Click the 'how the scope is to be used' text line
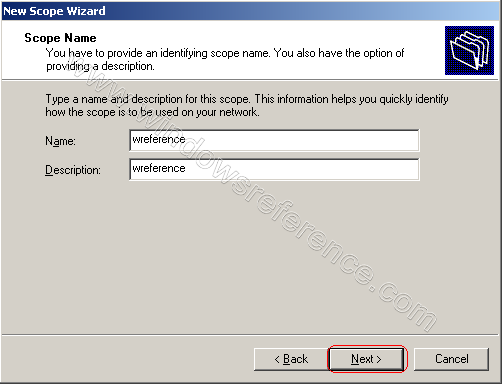Viewport: 502px width, 384px height. (152, 112)
